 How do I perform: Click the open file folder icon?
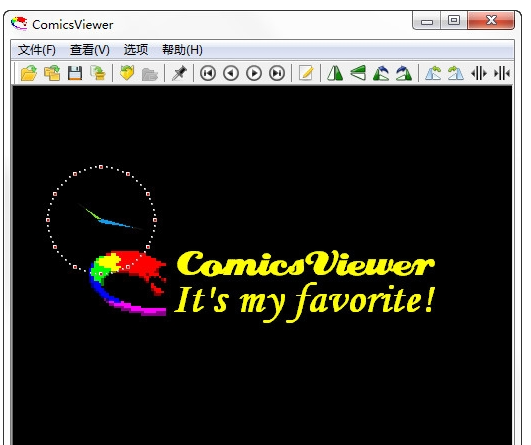29,73
